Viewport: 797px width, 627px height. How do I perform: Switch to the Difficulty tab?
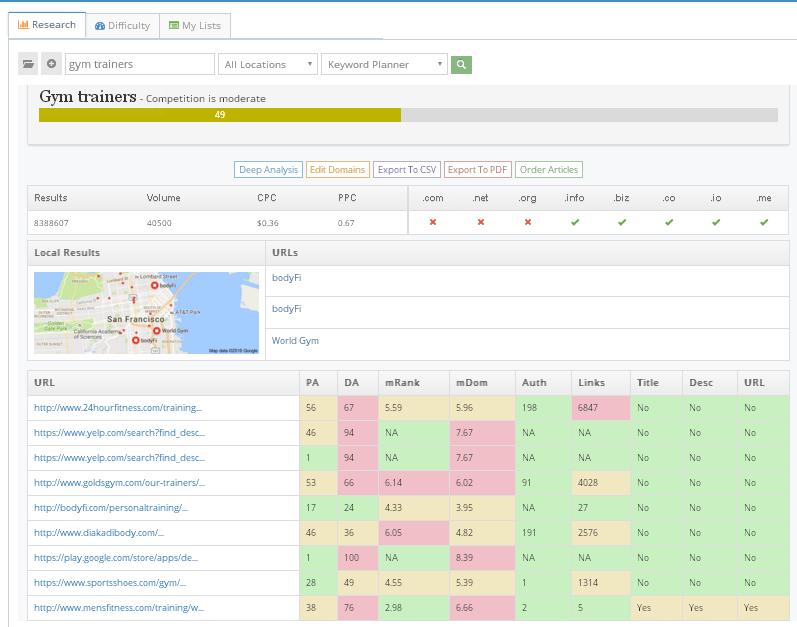click(122, 25)
